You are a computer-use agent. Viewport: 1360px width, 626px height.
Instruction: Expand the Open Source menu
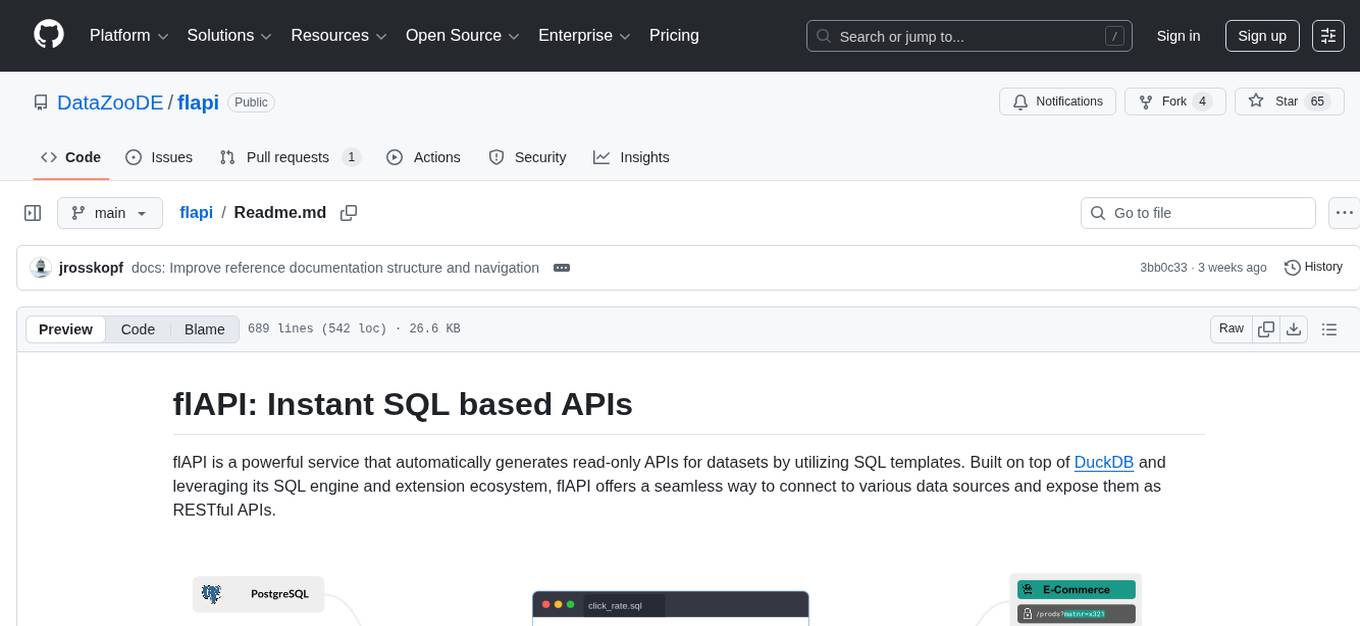pyautogui.click(x=461, y=35)
